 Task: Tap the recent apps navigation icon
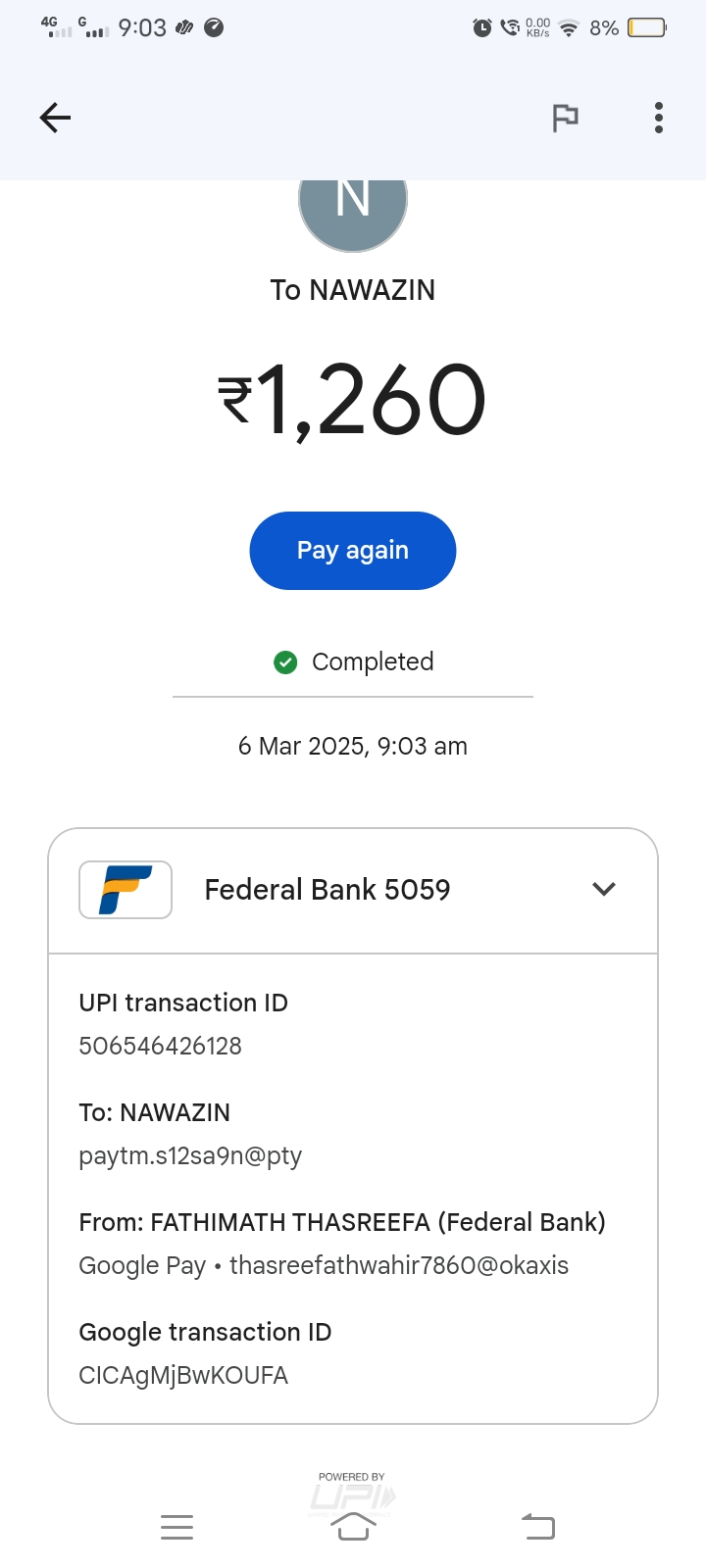tap(176, 1527)
